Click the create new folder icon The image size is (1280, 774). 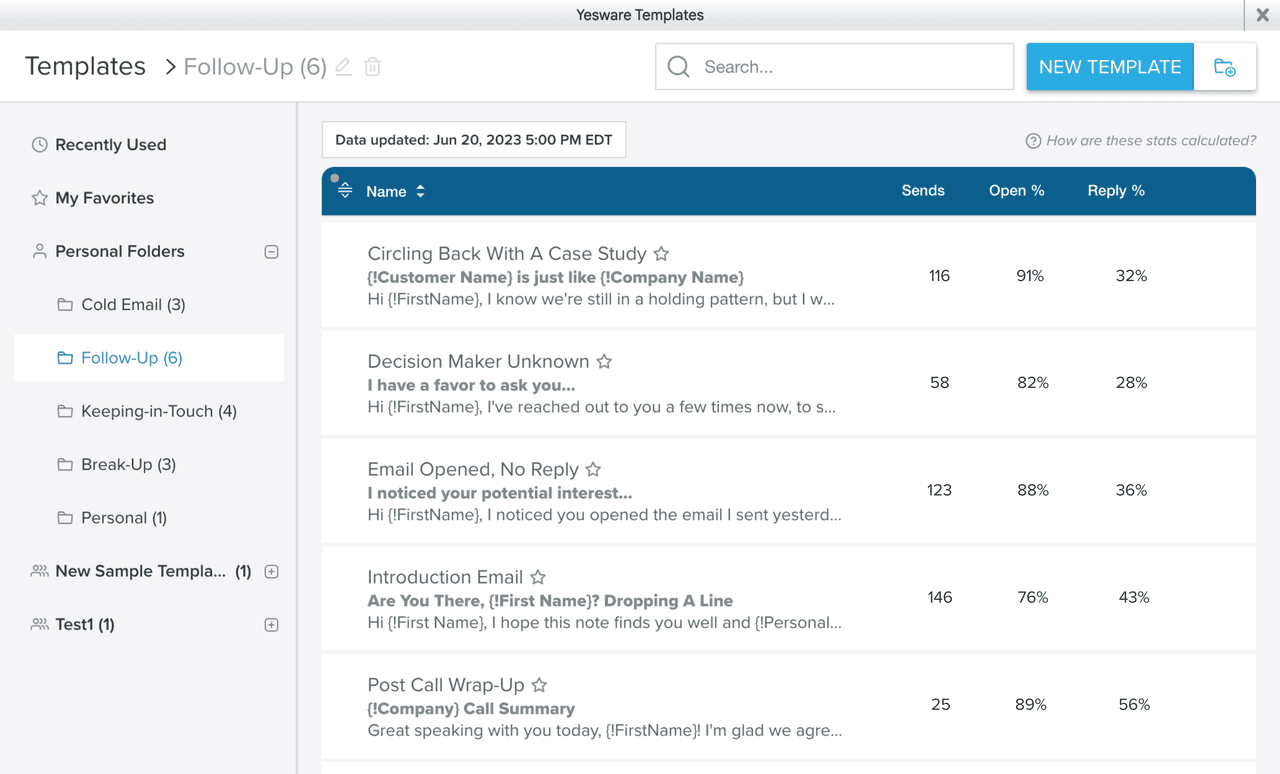coord(1224,66)
